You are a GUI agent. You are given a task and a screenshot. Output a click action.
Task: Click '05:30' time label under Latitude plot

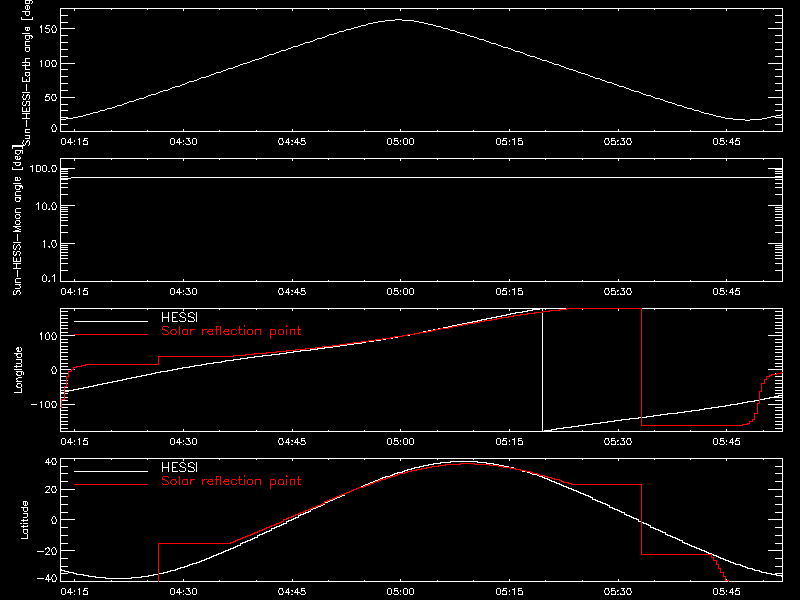(618, 592)
